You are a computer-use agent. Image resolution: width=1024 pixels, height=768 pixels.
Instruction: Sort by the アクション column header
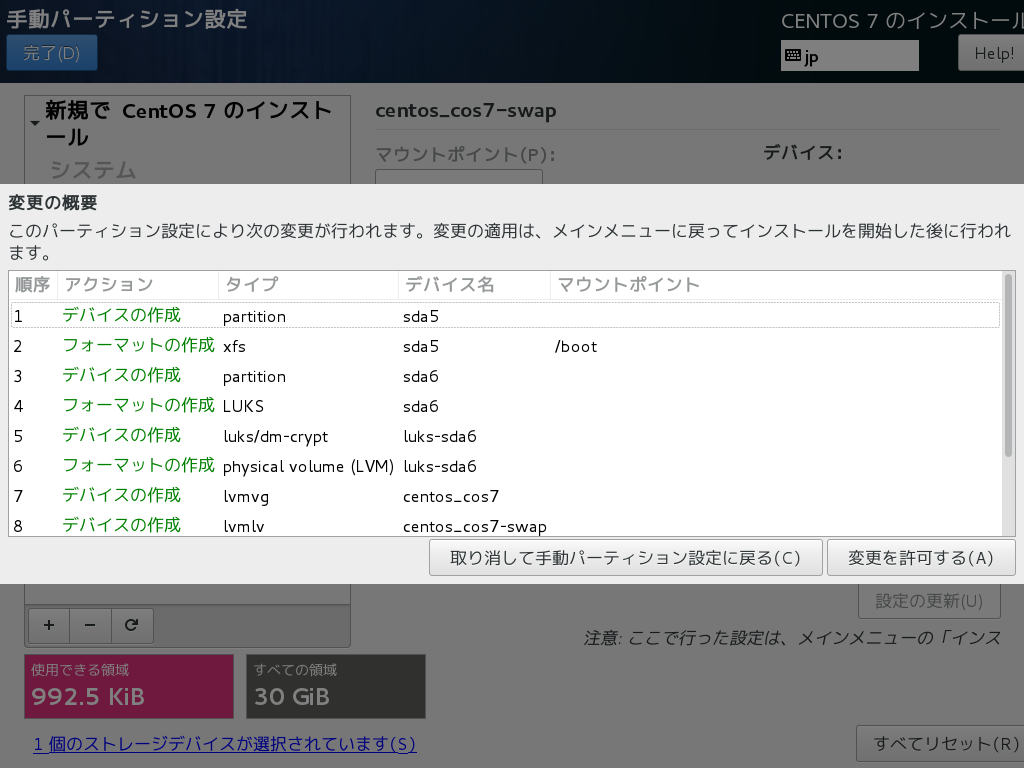coord(138,285)
